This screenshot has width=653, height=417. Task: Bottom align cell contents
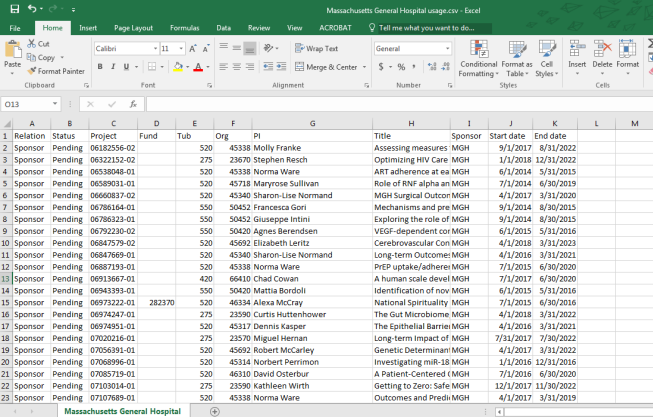click(250, 48)
